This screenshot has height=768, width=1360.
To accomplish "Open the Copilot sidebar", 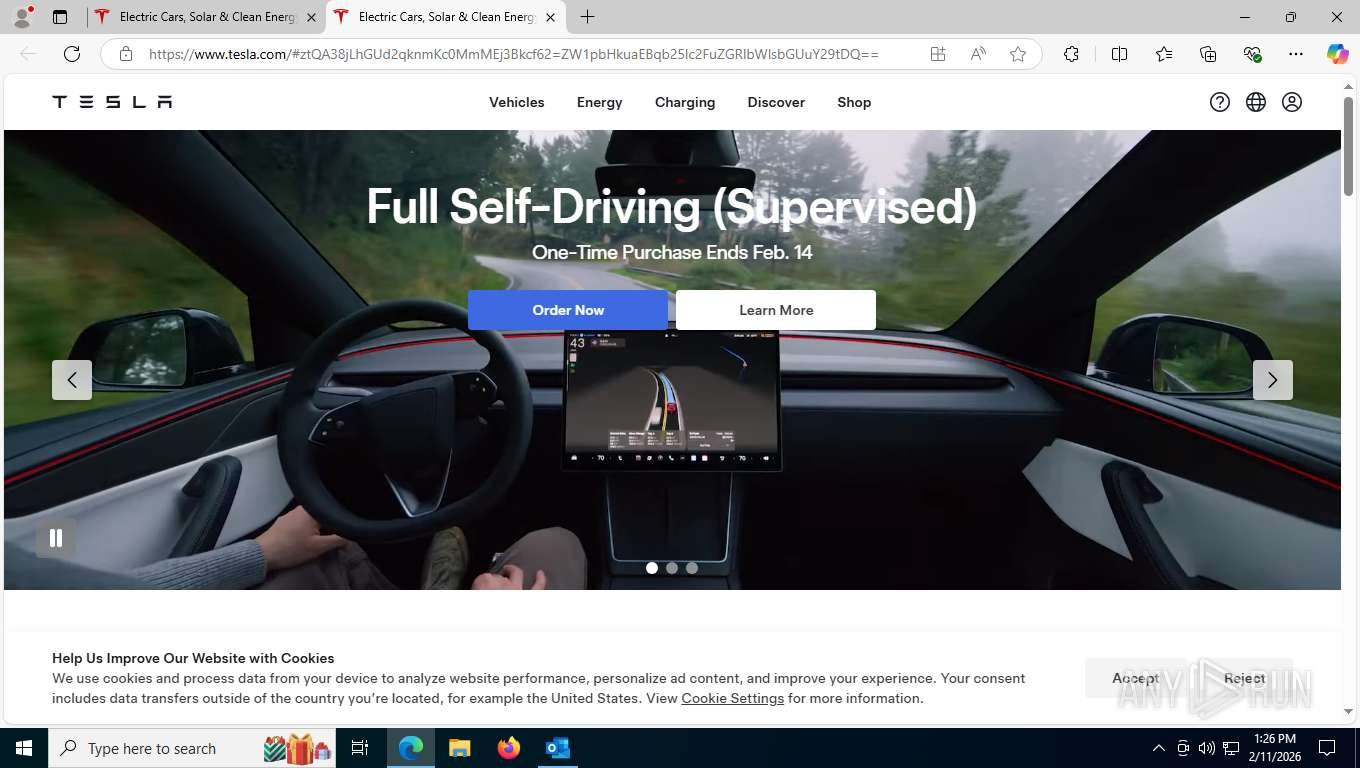I will [1338, 54].
